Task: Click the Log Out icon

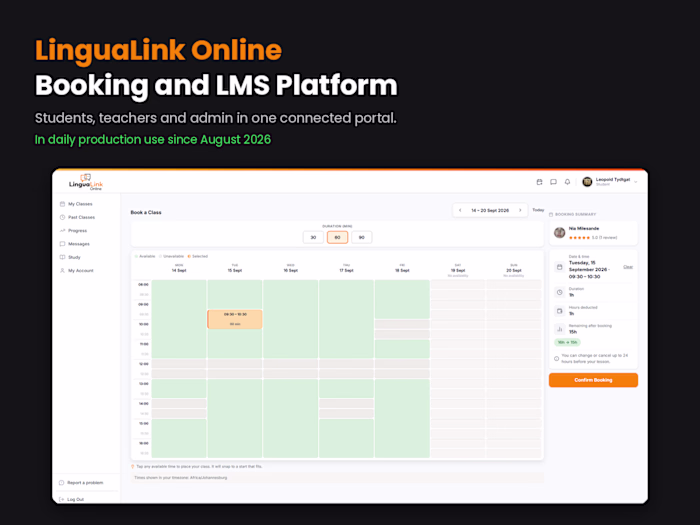Action: click(x=62, y=499)
